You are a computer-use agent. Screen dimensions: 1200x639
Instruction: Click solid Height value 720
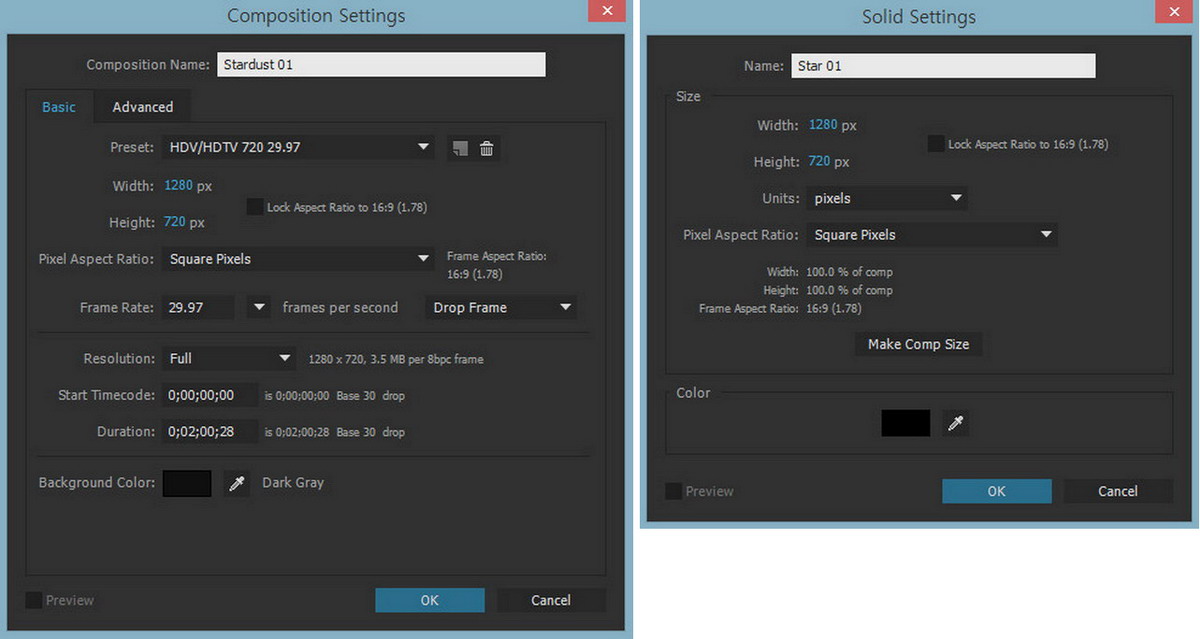[819, 161]
